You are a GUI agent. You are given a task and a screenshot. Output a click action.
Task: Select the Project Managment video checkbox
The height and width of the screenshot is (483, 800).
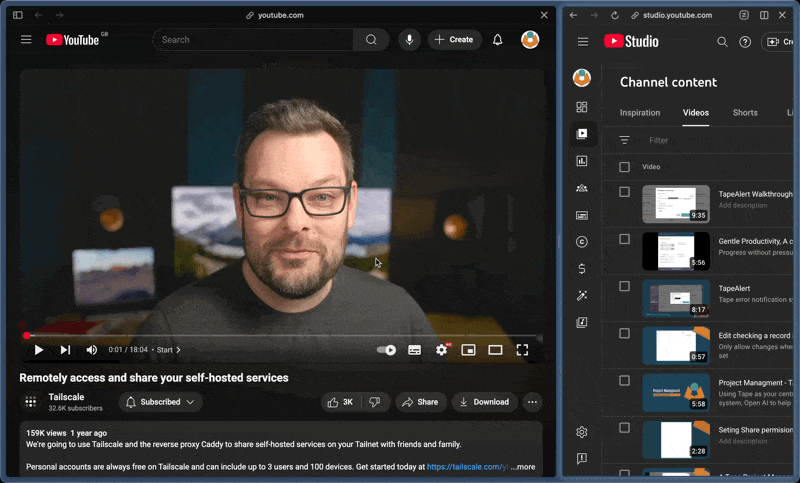click(624, 380)
